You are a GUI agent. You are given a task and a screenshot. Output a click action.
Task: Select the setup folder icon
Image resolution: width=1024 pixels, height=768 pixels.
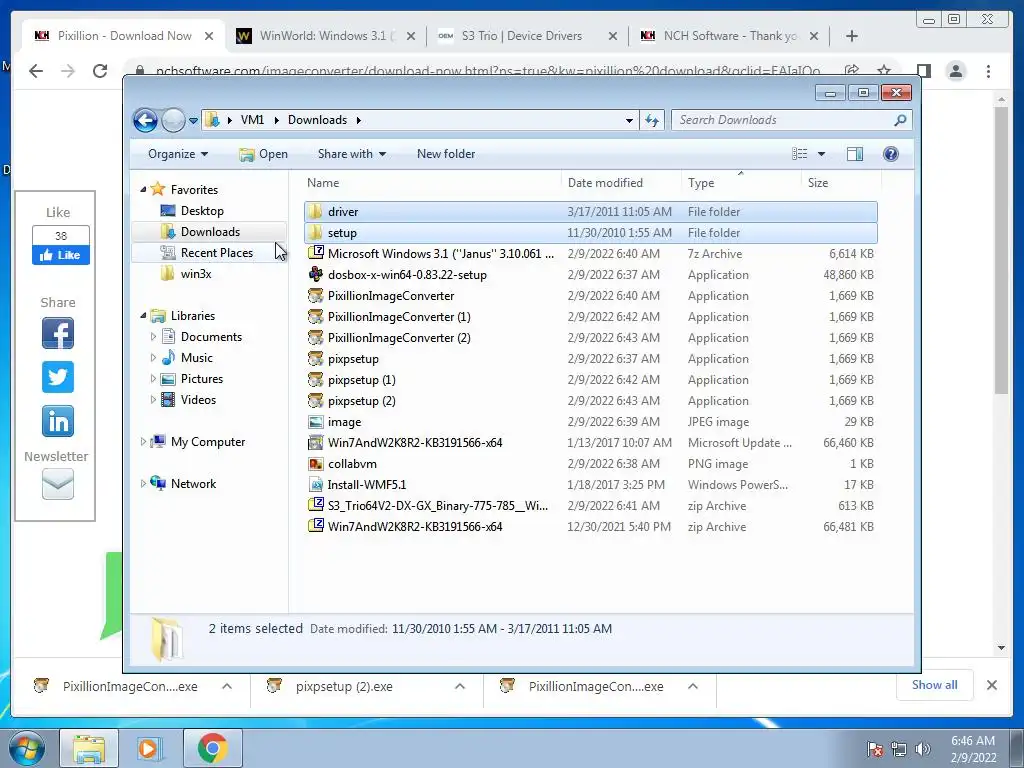(315, 232)
